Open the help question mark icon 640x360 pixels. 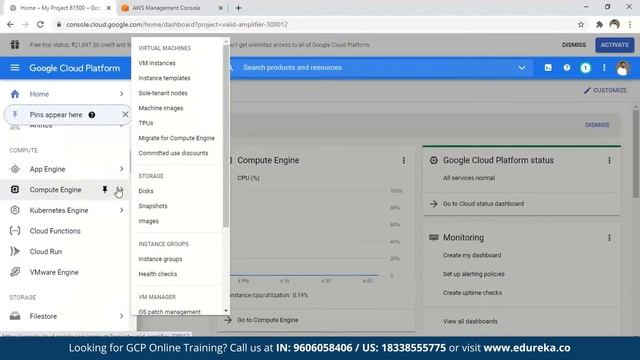(567, 68)
